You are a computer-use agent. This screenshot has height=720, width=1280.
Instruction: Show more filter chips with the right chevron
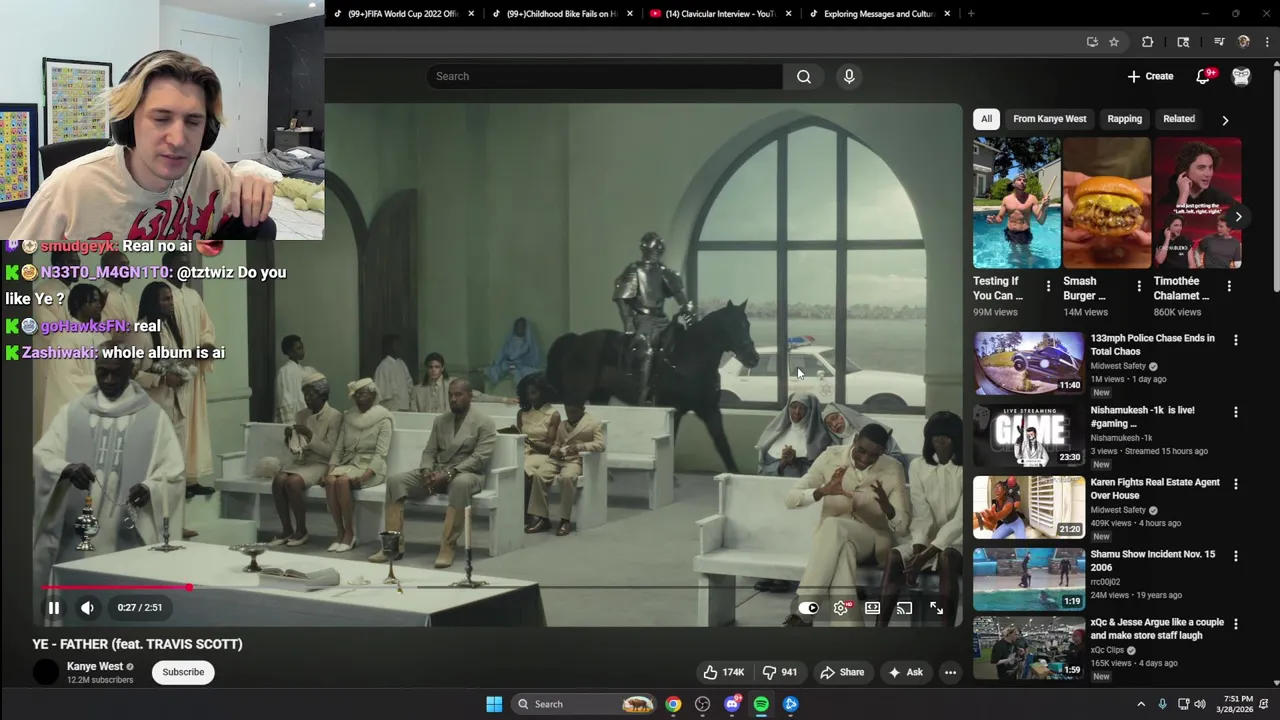[x=1225, y=120]
